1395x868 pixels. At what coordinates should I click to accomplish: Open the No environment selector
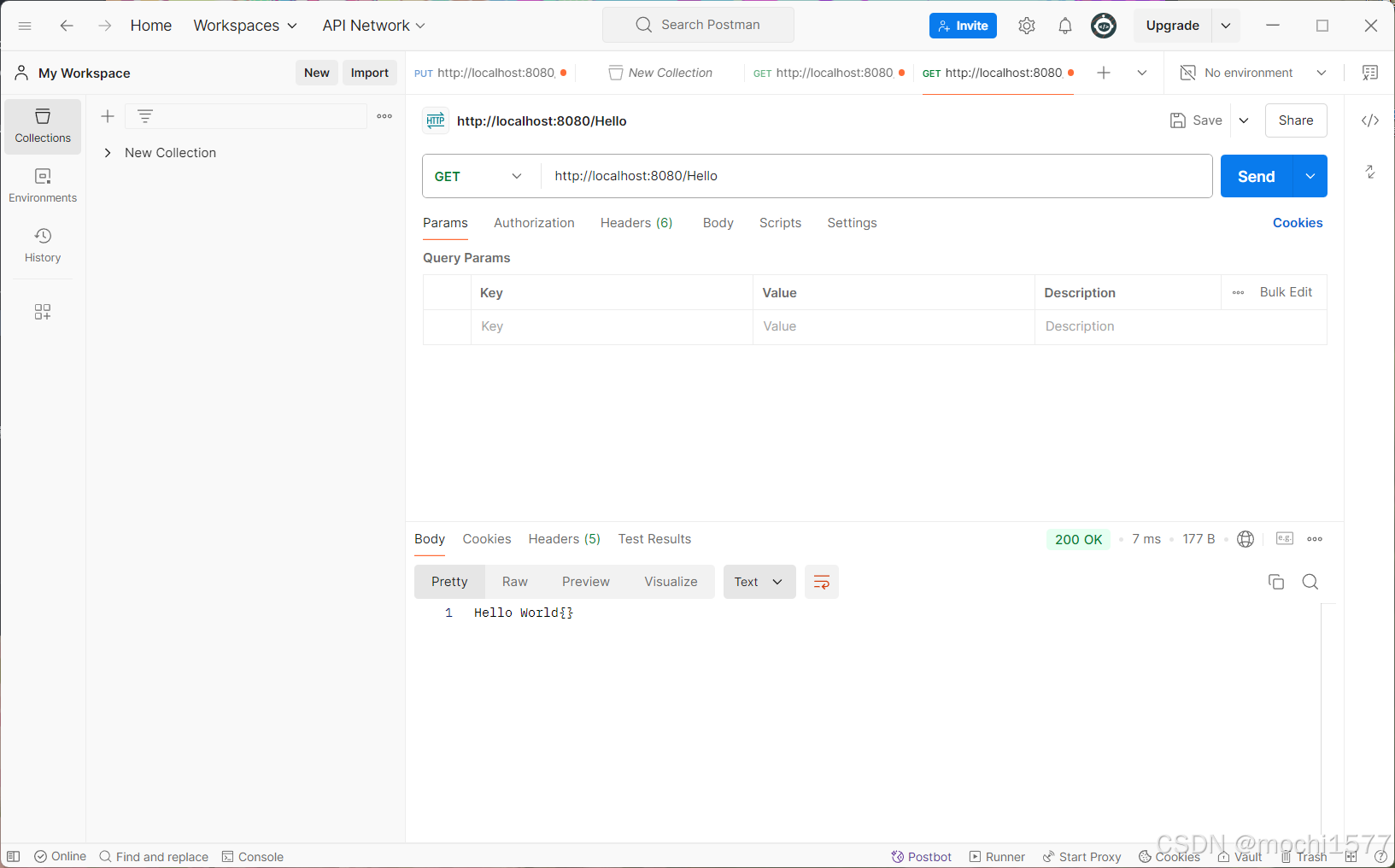click(1253, 73)
